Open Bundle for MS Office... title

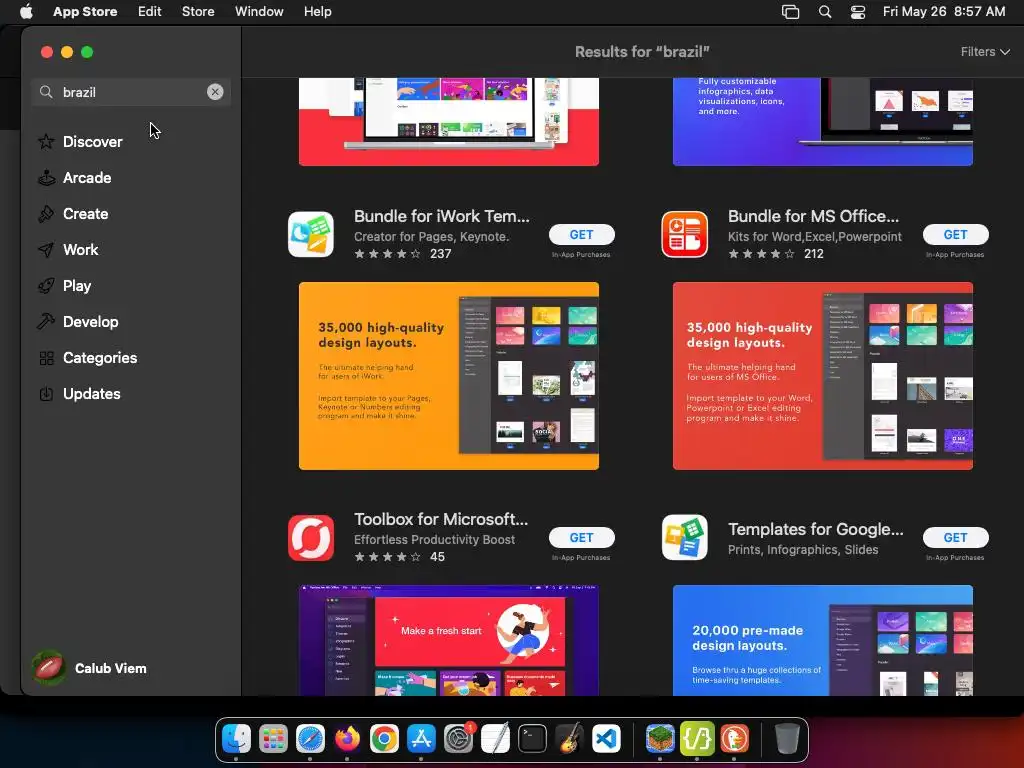[814, 216]
